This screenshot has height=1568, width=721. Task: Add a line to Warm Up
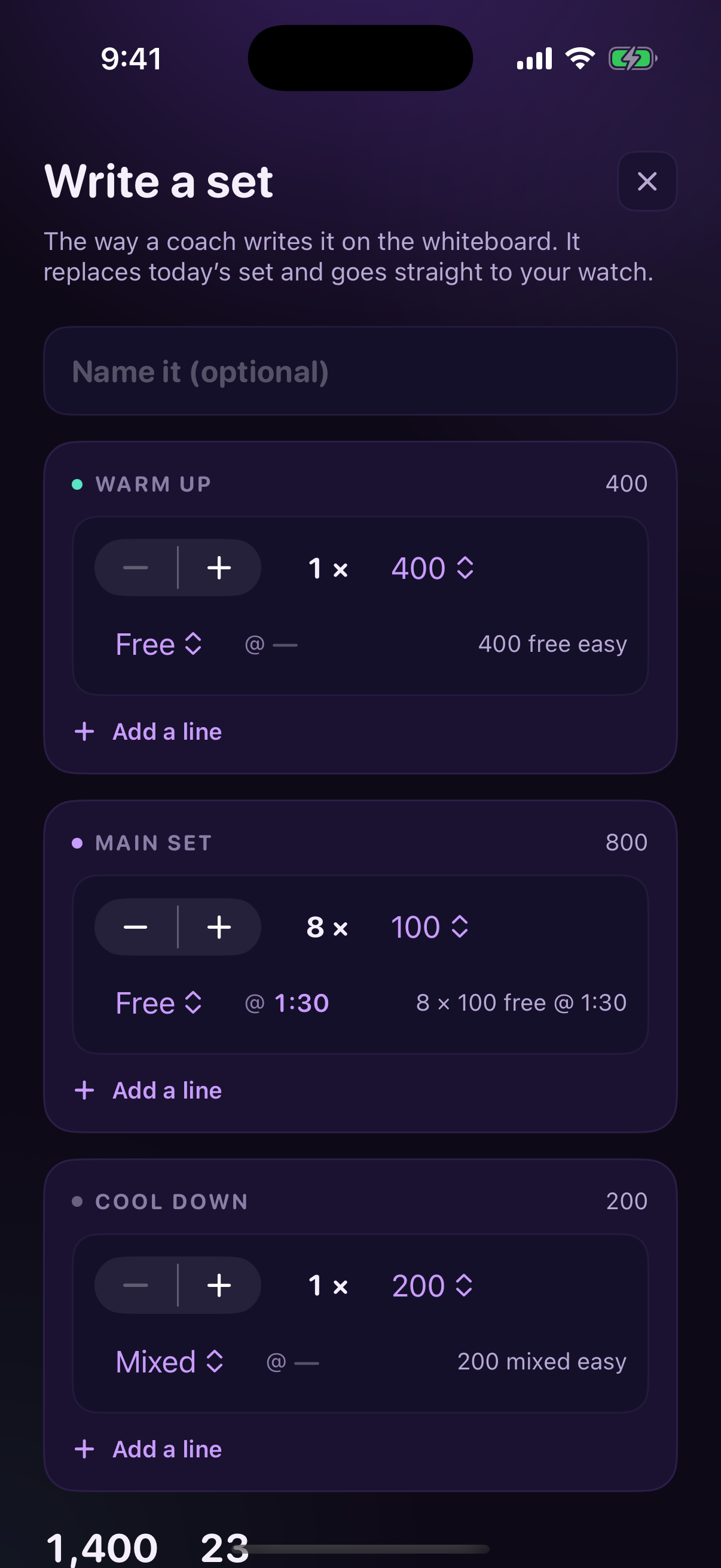pos(148,731)
